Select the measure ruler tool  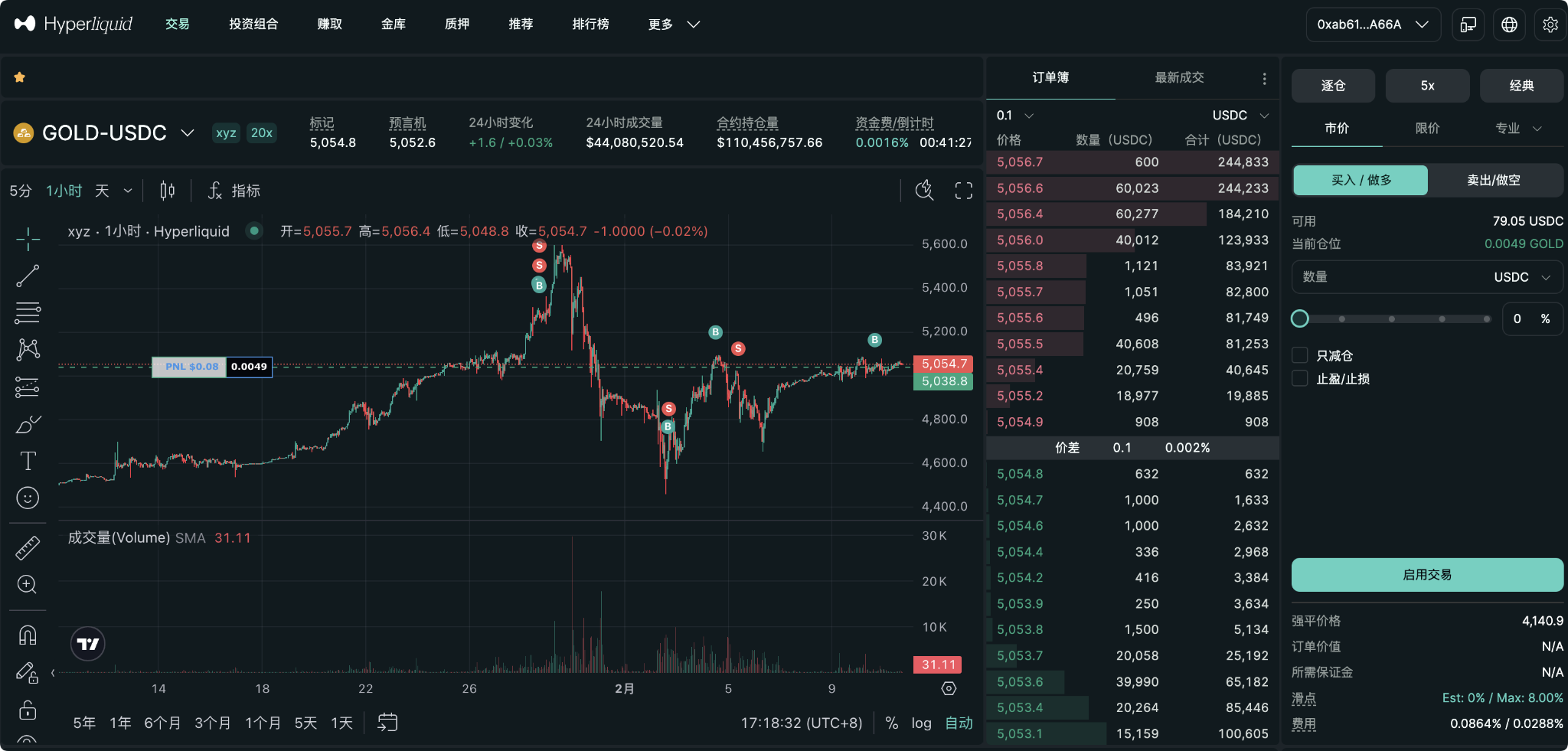coord(28,547)
